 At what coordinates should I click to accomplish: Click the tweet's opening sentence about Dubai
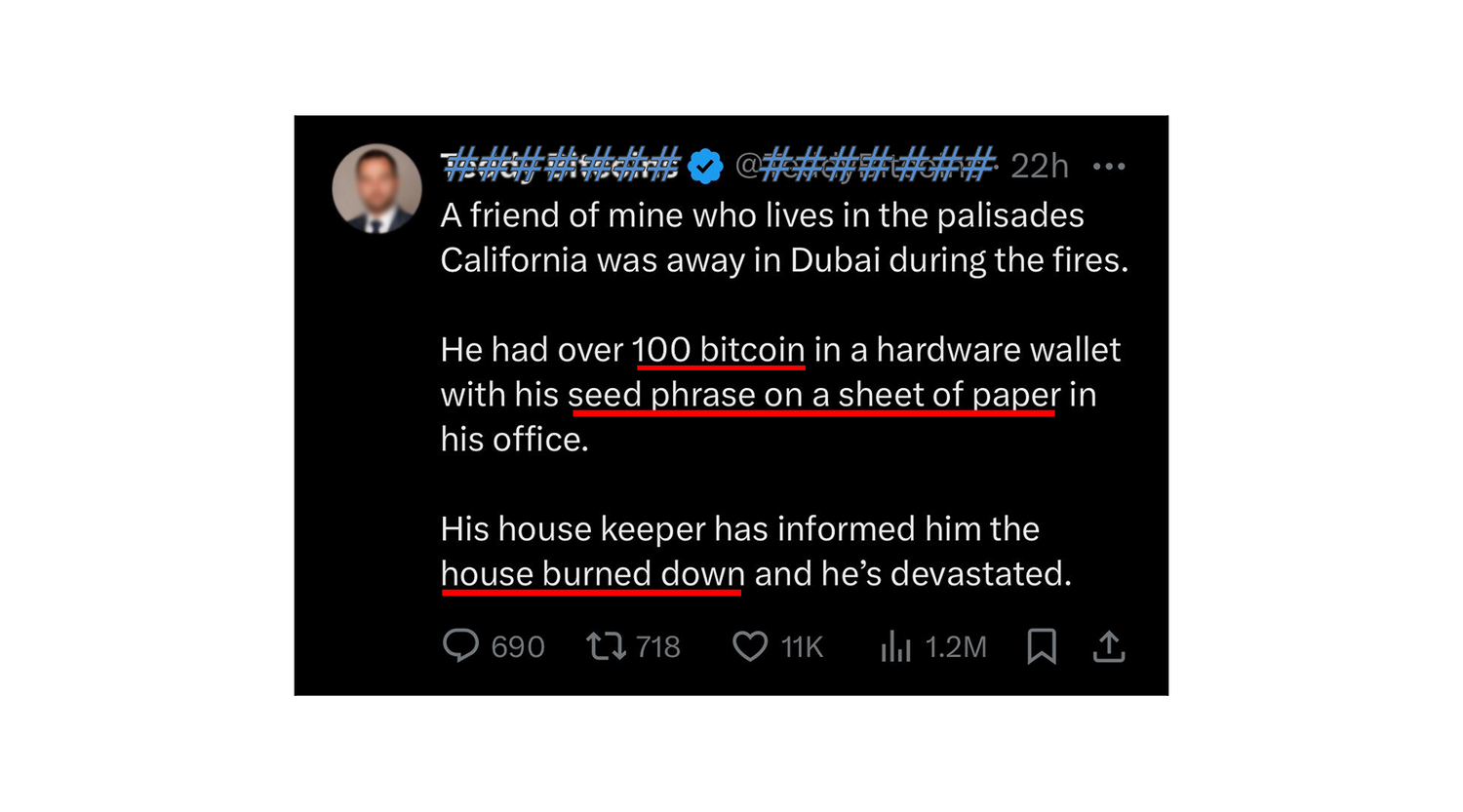783,238
